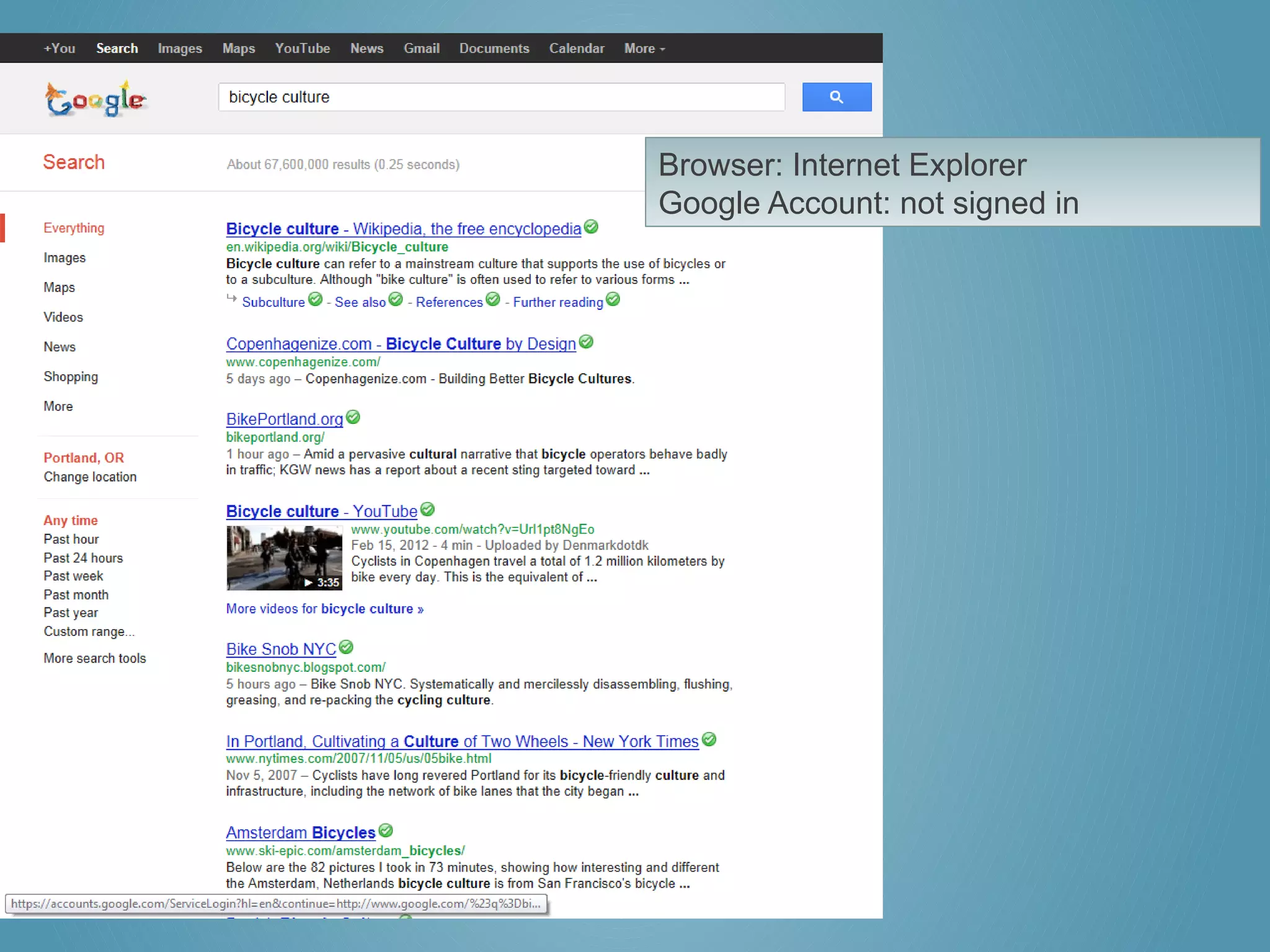Click green check icon beside BikePortland.org
Image resolution: width=1270 pixels, height=952 pixels.
click(x=353, y=417)
